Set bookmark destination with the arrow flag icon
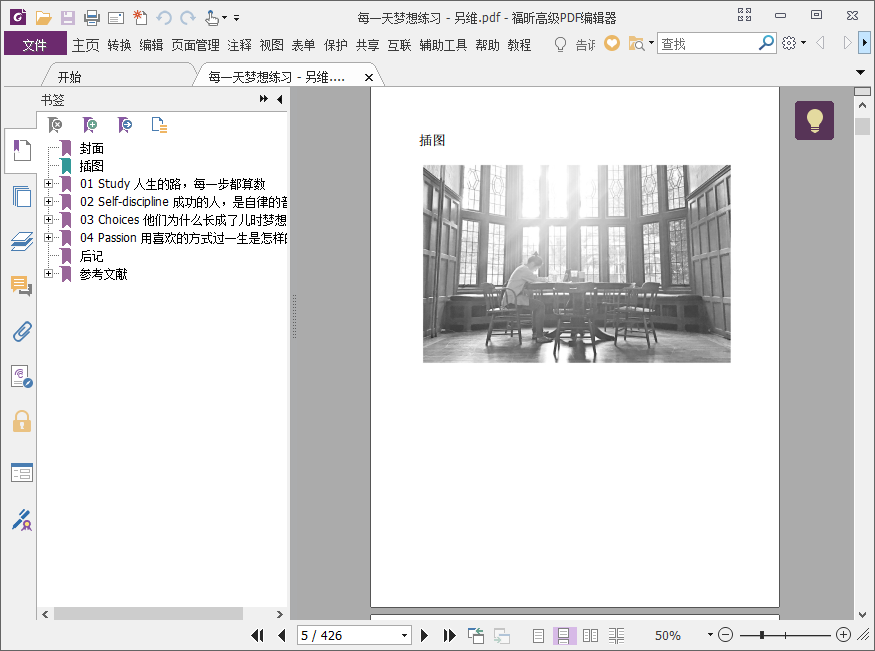Image resolution: width=875 pixels, height=651 pixels. (124, 125)
